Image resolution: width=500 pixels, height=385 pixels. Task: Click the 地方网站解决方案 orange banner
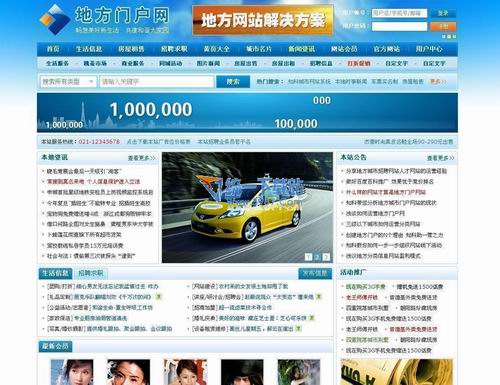point(263,20)
